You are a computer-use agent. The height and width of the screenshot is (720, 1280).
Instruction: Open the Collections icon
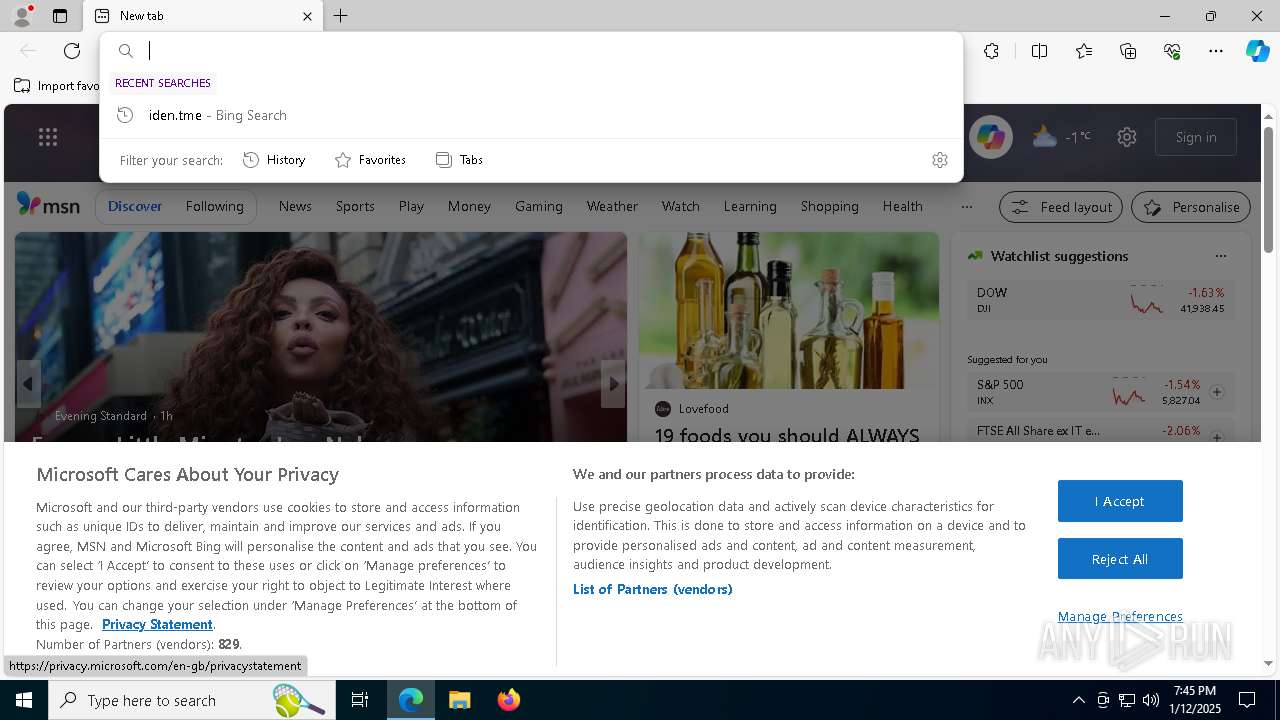point(1128,51)
